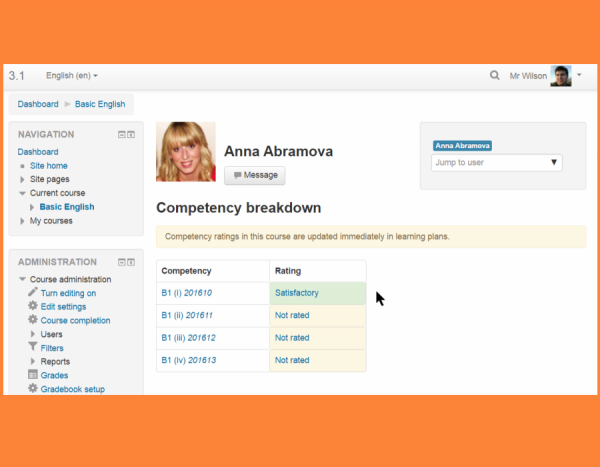This screenshot has height=467, width=600.
Task: Click the gear icon beside Gradebook setup
Action: coord(32,388)
